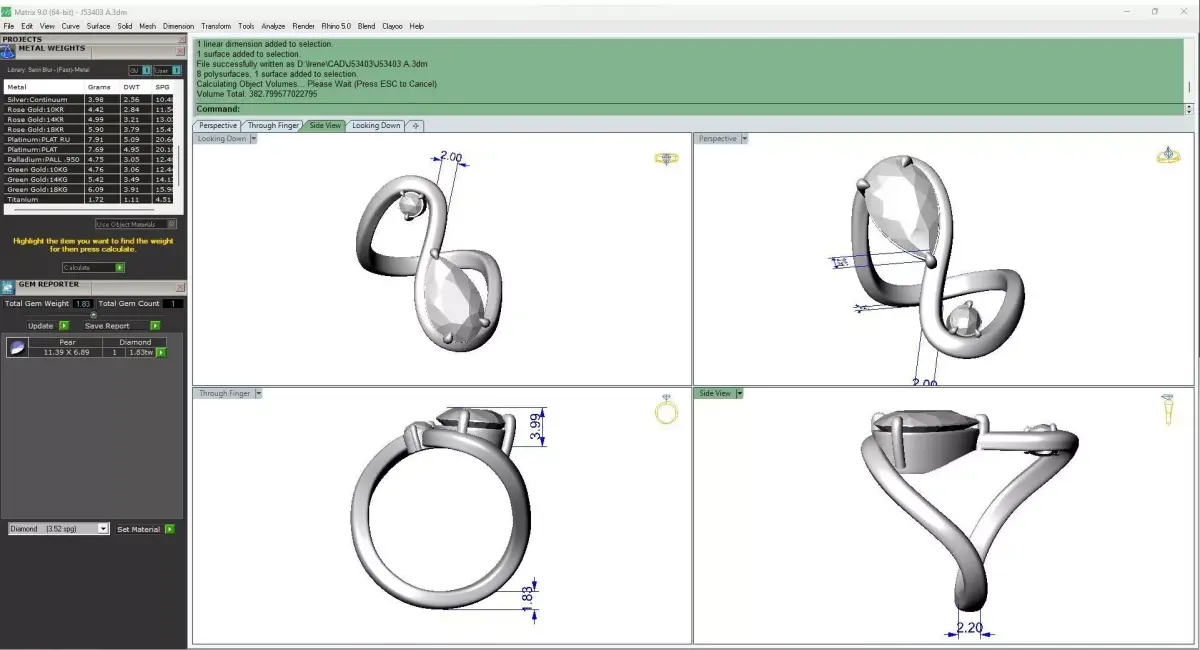Viewport: 1200px width, 650px height.
Task: Click ring icon in Through Finger viewport
Action: tap(666, 410)
